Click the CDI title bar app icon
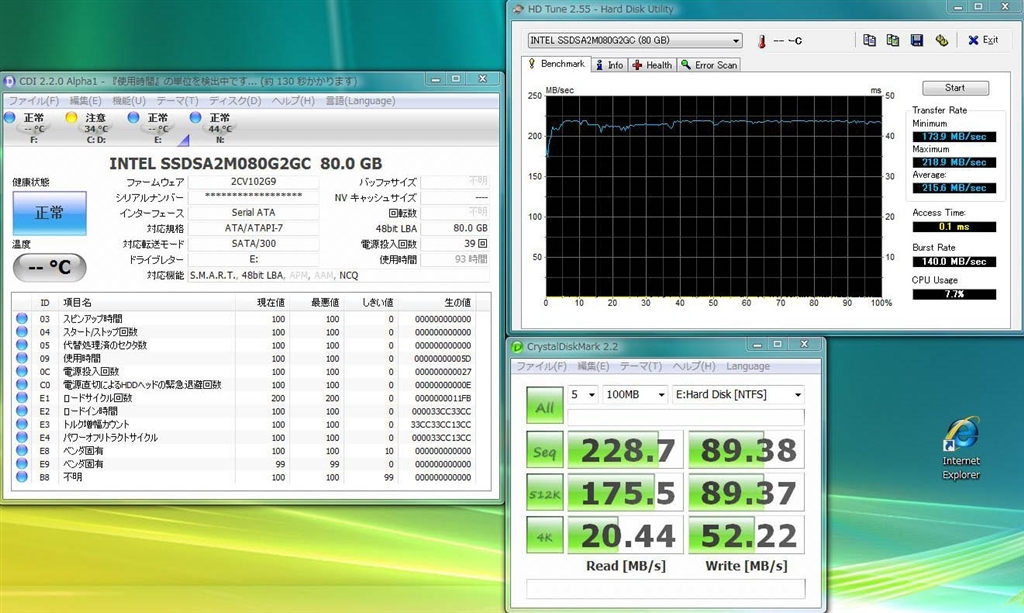Screen dimensions: 1024x613 click(x=9, y=81)
